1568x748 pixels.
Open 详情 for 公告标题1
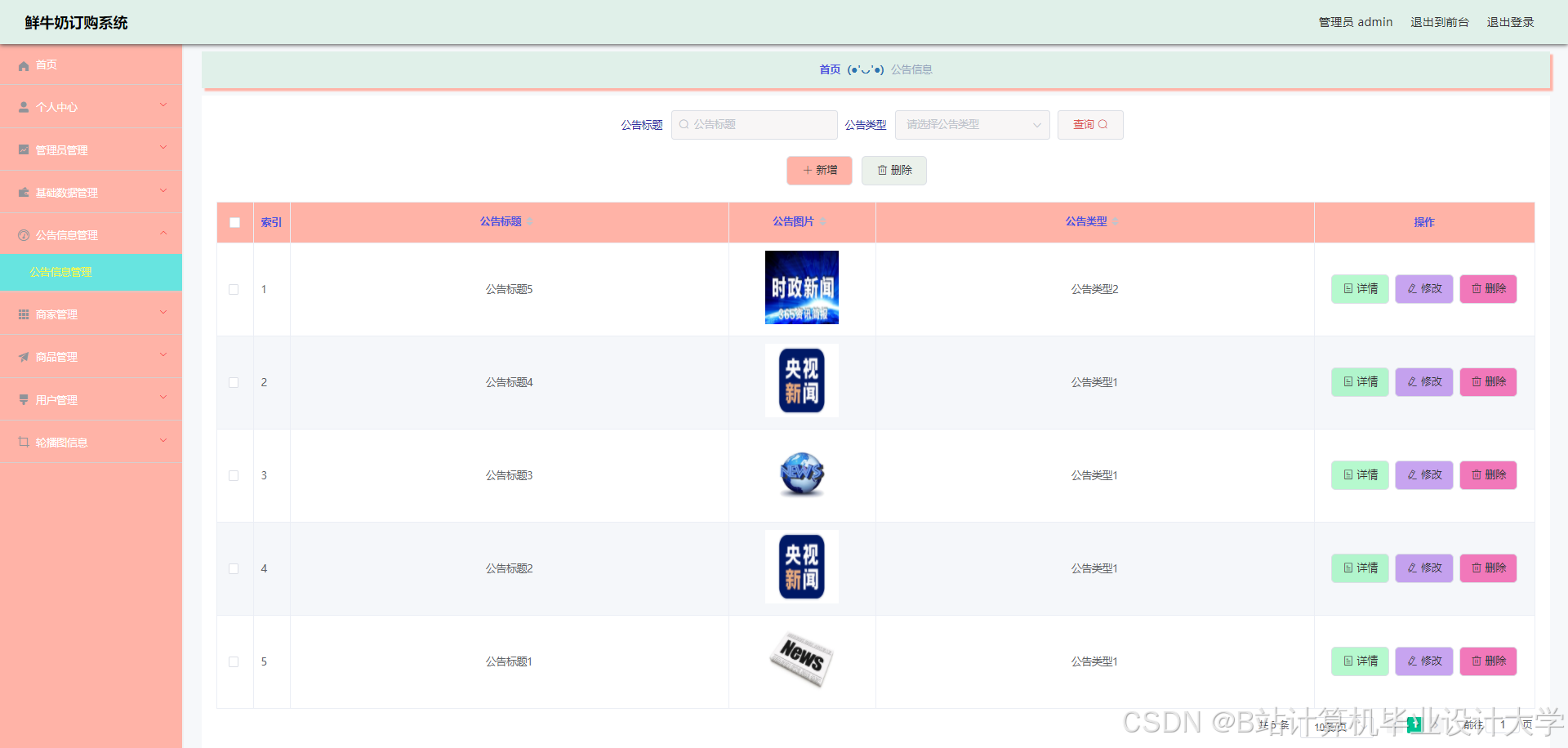click(1360, 661)
